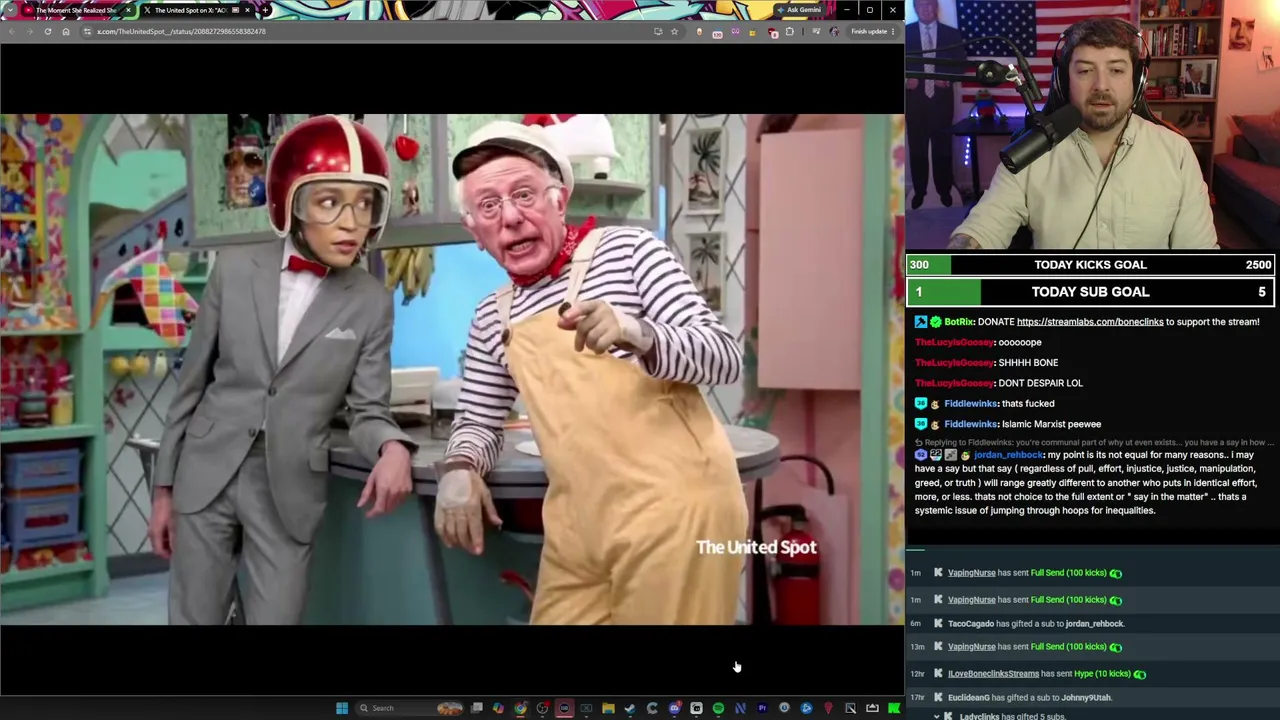The width and height of the screenshot is (1280, 720).
Task: Open the green Kick app on the taskbar
Action: (894, 708)
